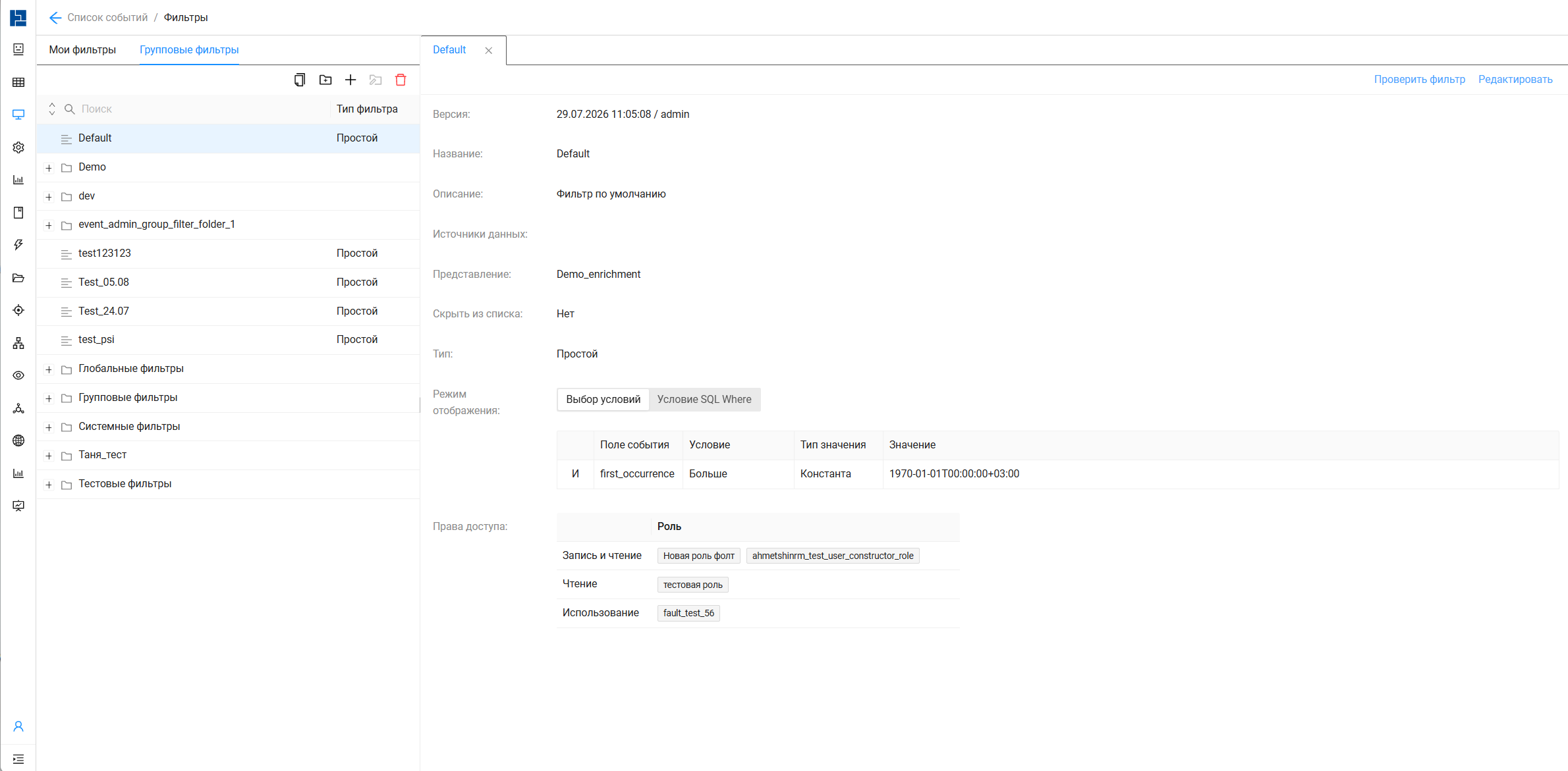The width and height of the screenshot is (1568, 771).
Task: Go back with the arrow icon
Action: tap(55, 18)
